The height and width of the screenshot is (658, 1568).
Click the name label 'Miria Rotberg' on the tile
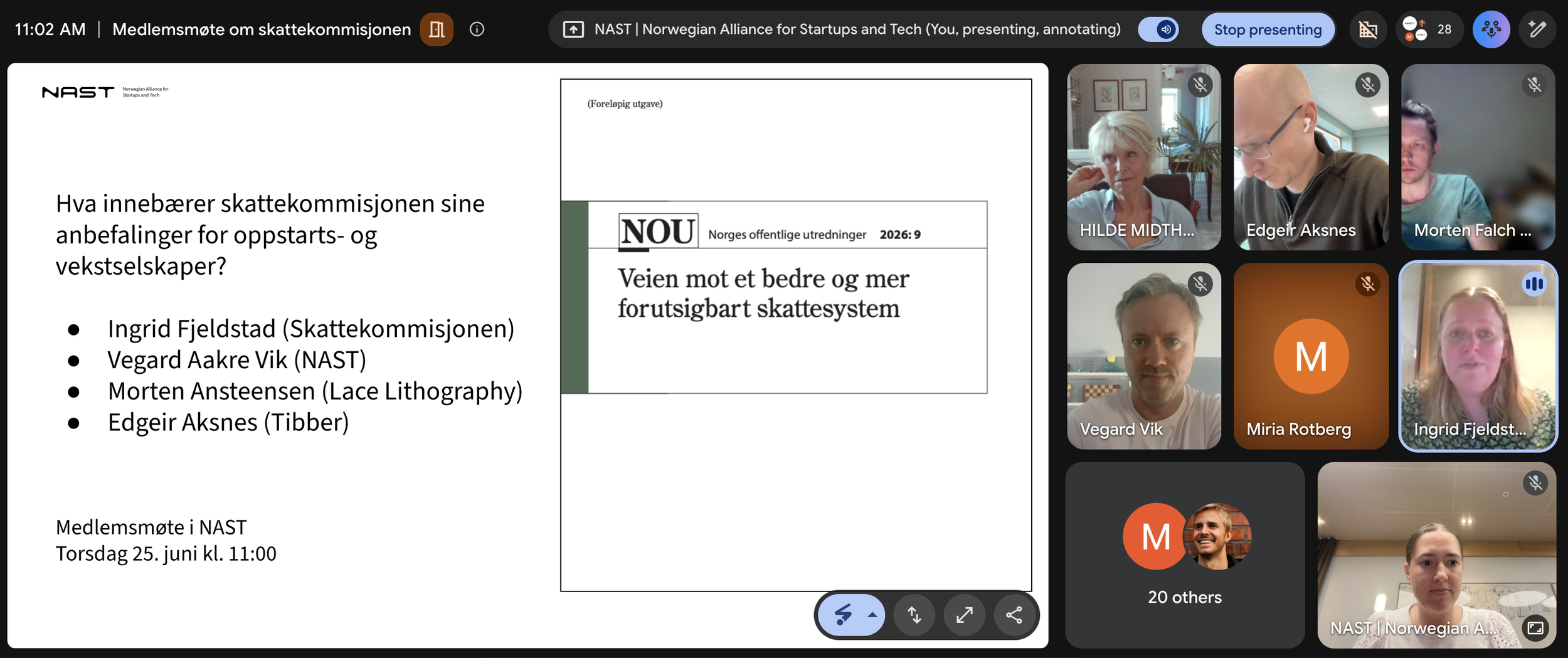[x=1298, y=429]
